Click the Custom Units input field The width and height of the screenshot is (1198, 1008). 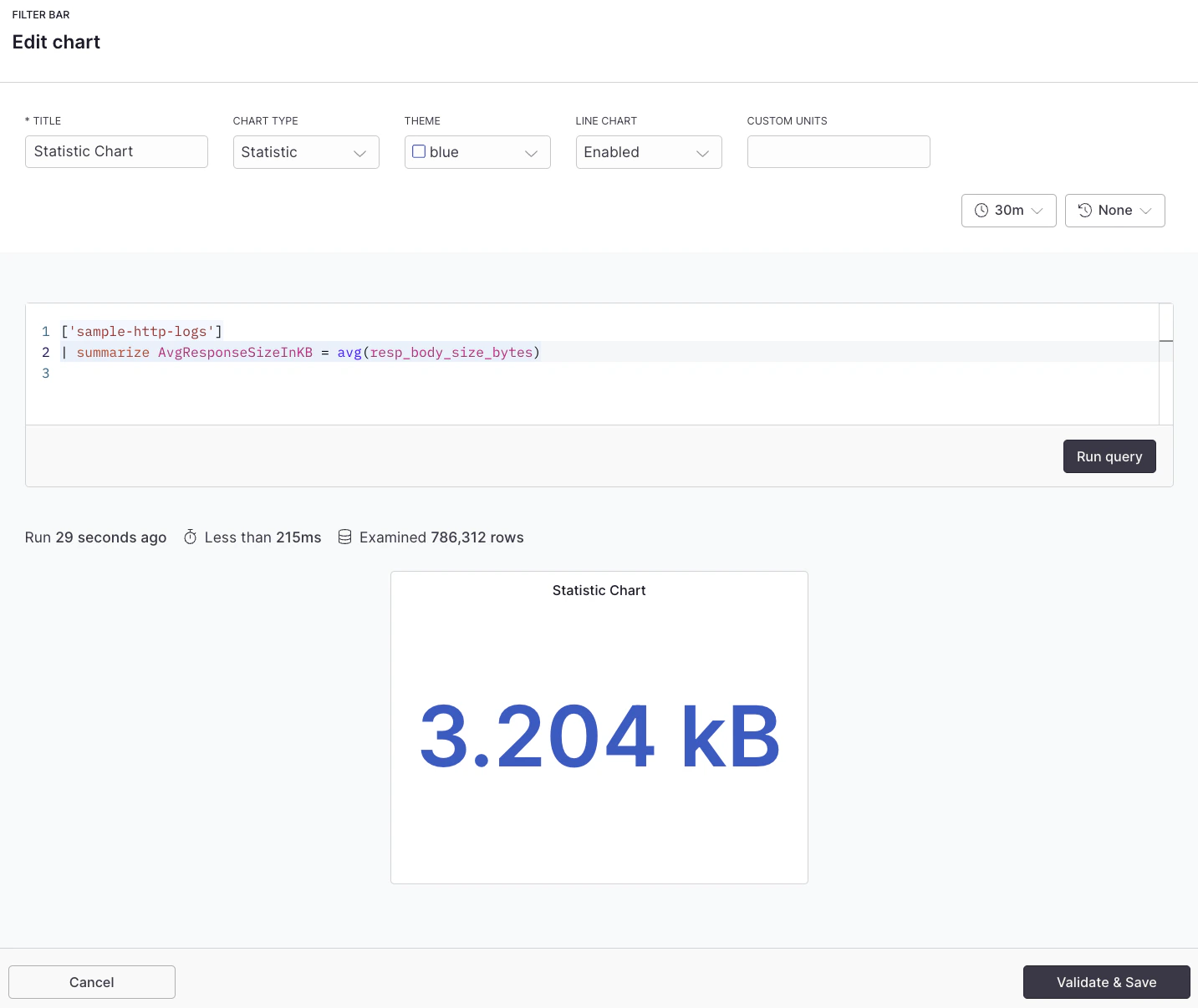(x=838, y=151)
